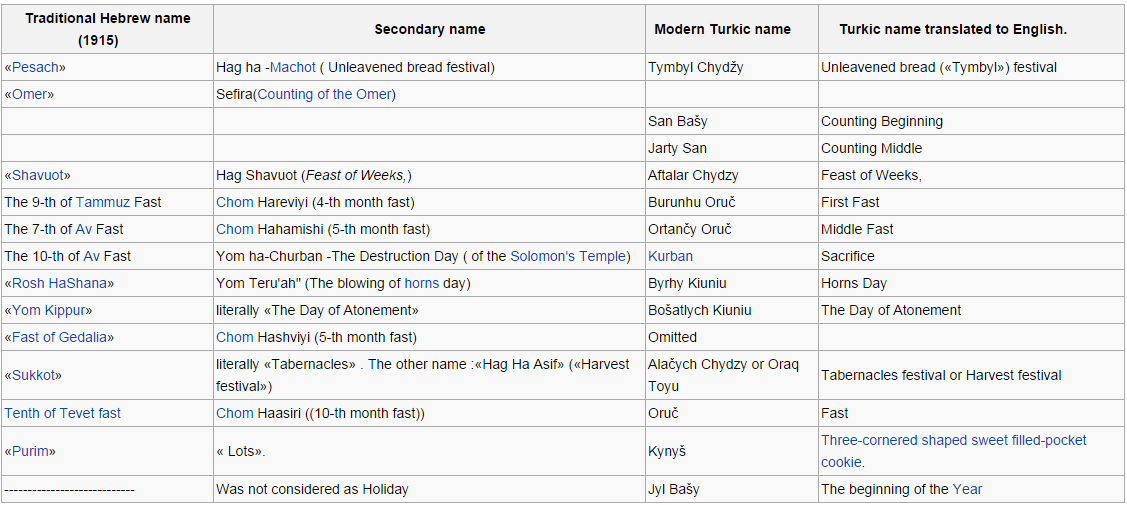
Task: Click the Tenth of Tevet fast link
Action: (63, 413)
